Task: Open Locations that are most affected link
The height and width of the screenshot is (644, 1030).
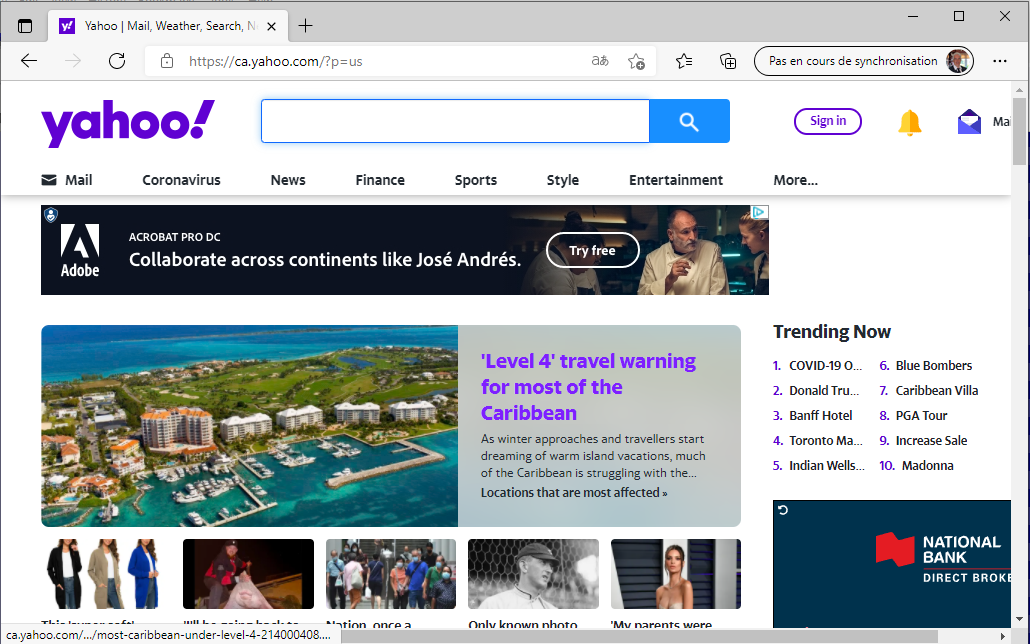Action: click(x=573, y=492)
